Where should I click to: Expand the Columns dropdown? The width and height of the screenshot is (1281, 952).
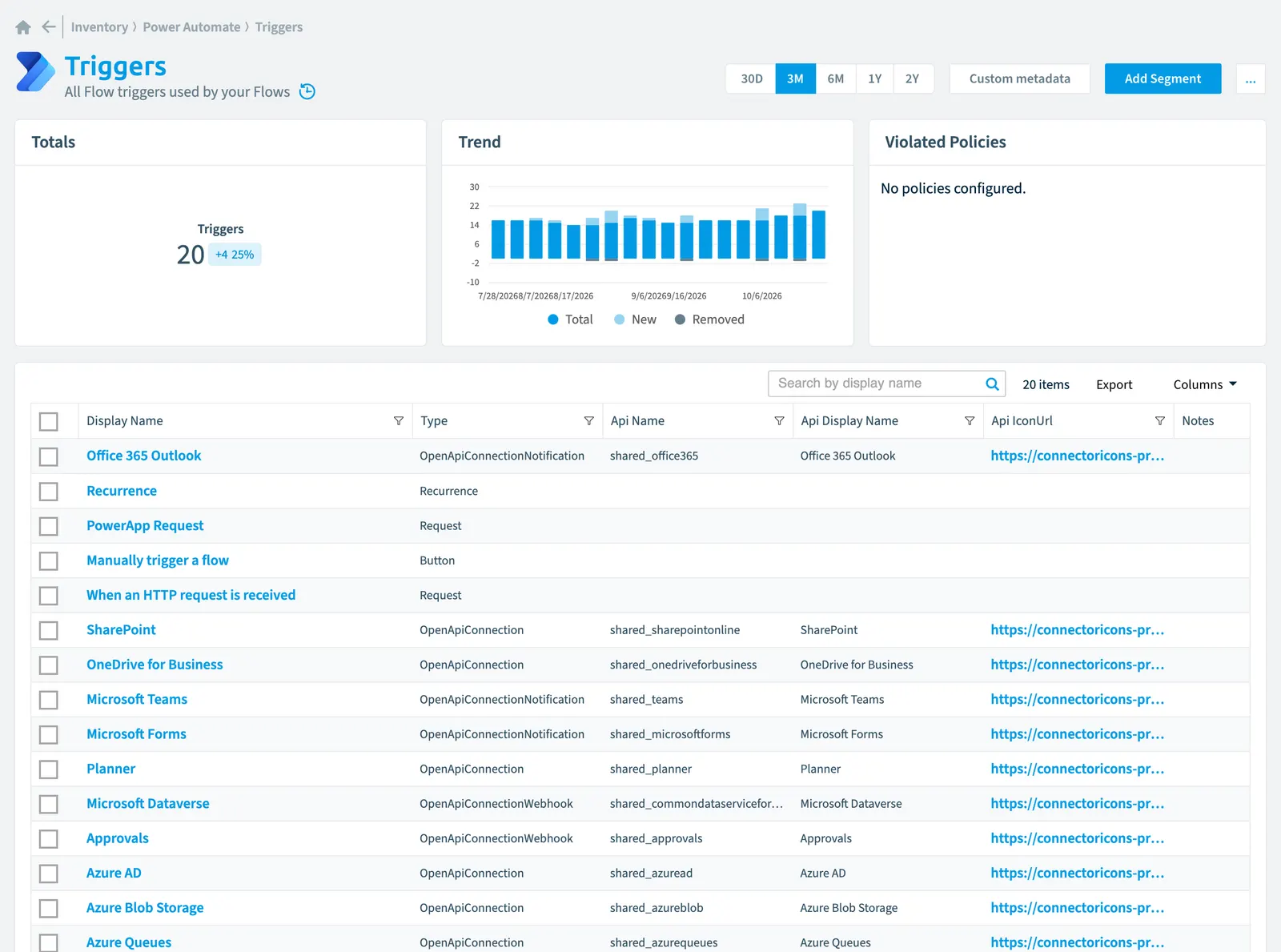(x=1205, y=384)
